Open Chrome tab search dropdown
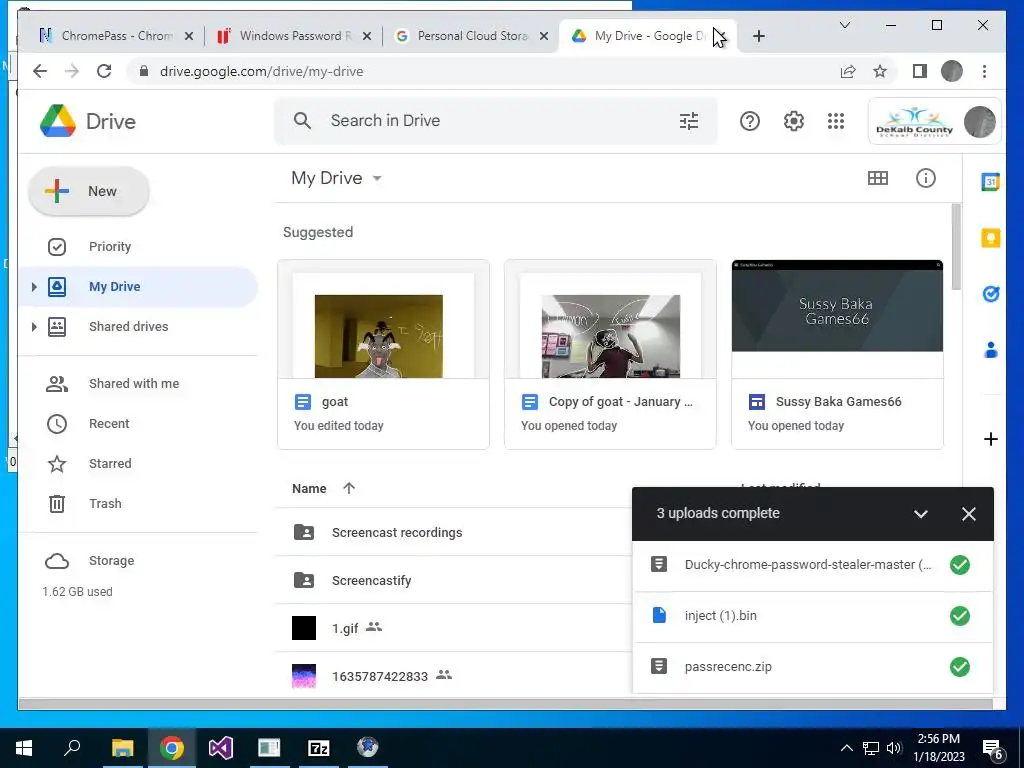Image resolution: width=1024 pixels, height=768 pixels. (x=844, y=25)
